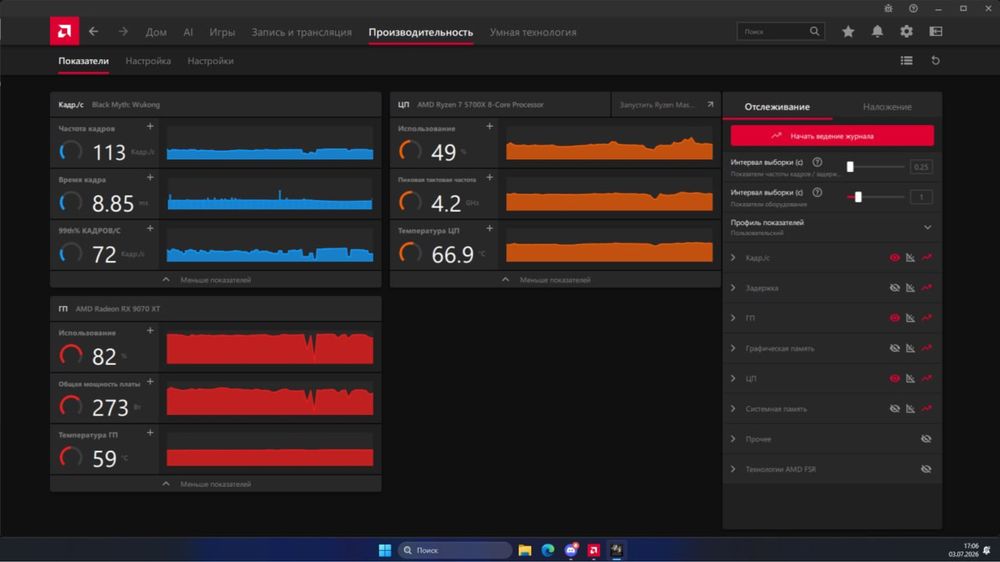This screenshot has width=1000, height=562.
Task: Click Запустить Ryzen Master button
Action: [666, 105]
